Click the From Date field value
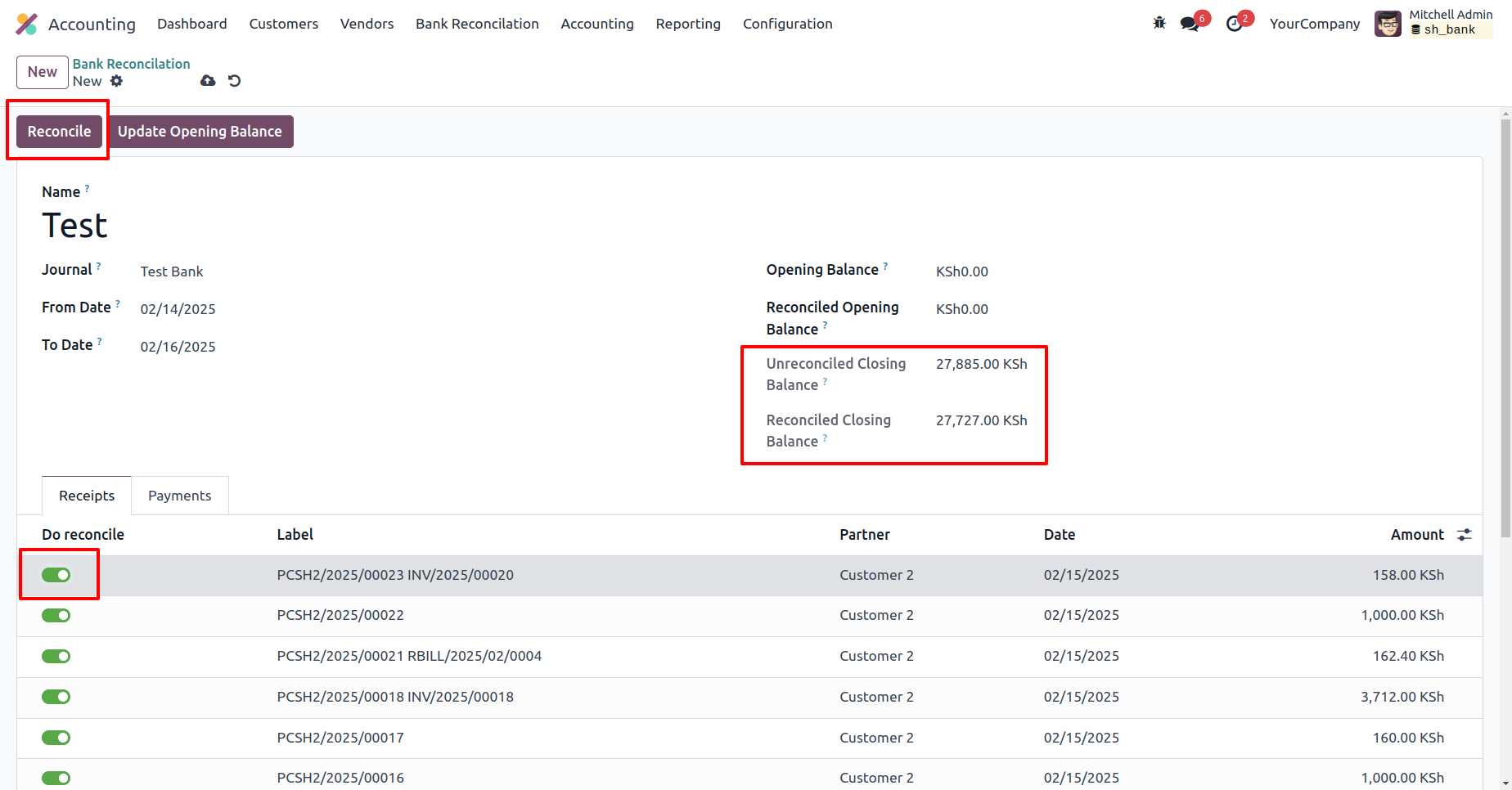Viewport: 1512px width, 790px height. (178, 309)
